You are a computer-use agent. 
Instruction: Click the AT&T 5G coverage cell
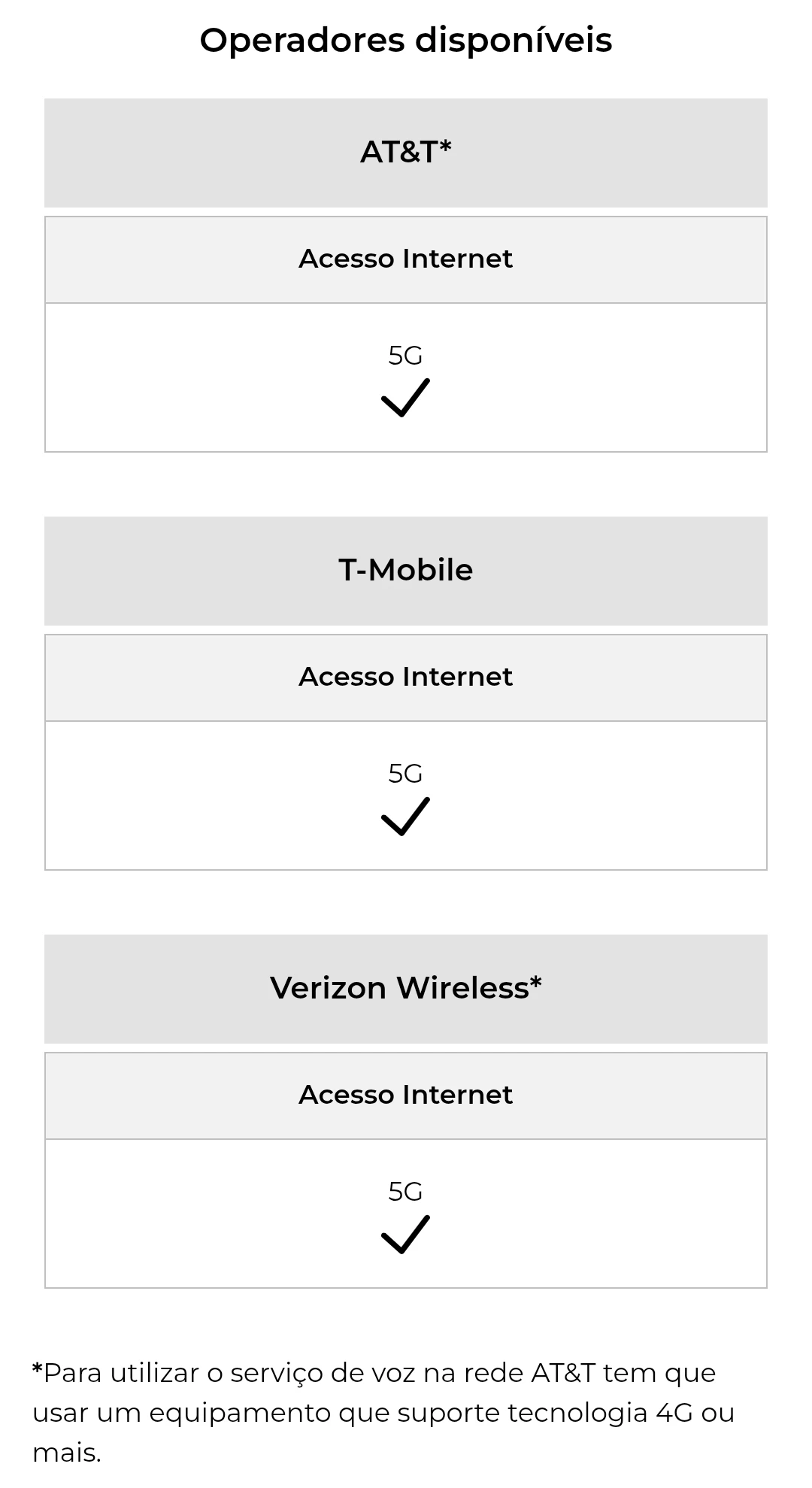[406, 377]
